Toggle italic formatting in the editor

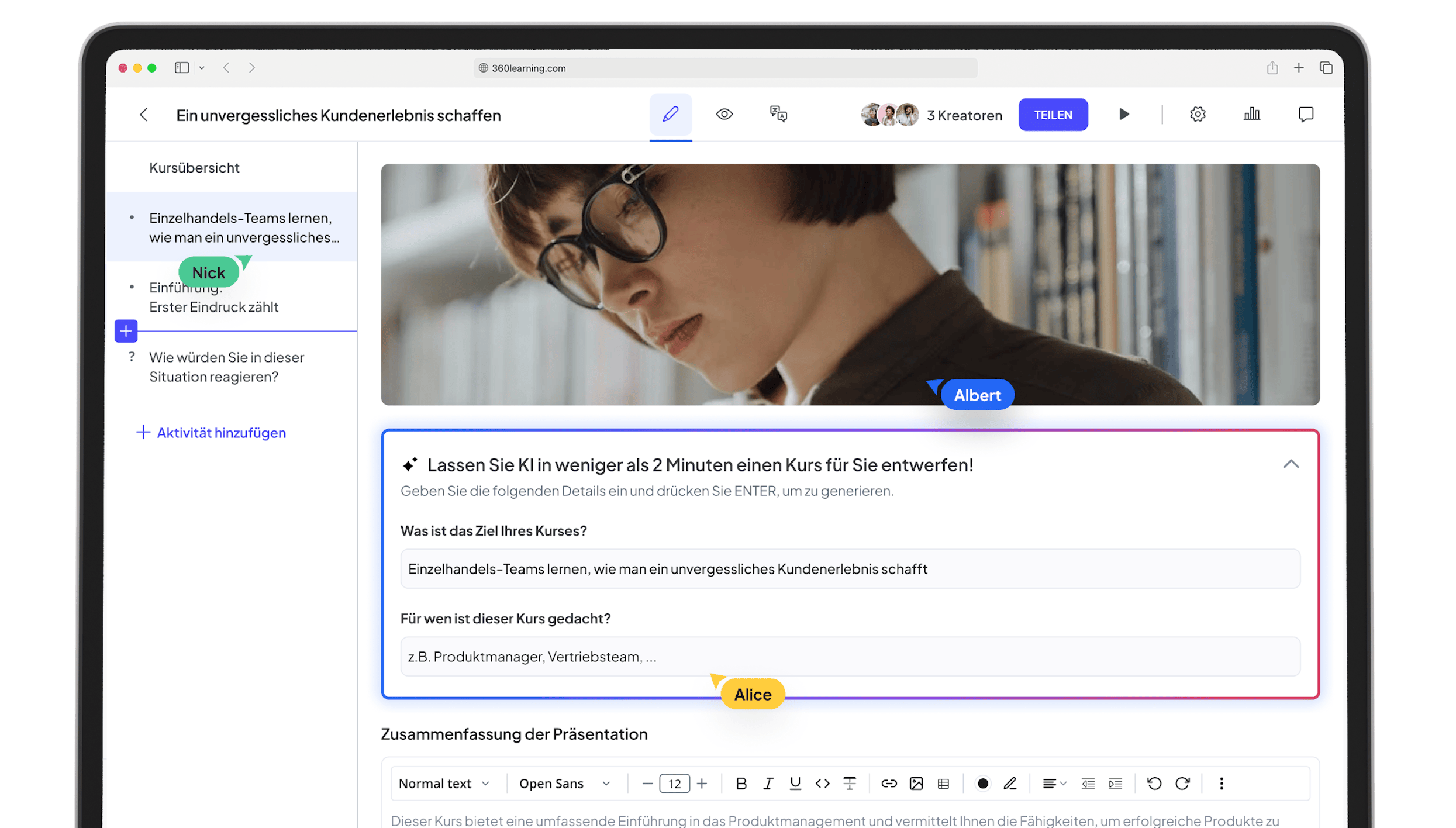768,783
